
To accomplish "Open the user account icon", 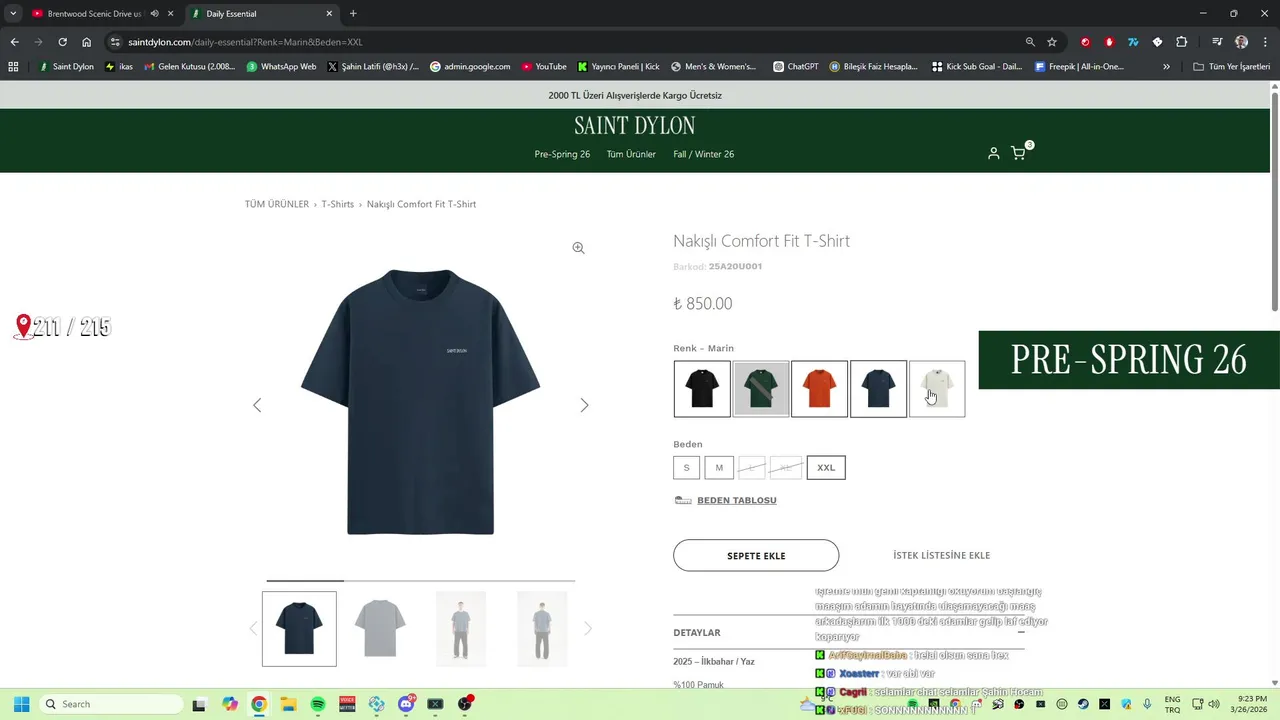I will pyautogui.click(x=993, y=153).
